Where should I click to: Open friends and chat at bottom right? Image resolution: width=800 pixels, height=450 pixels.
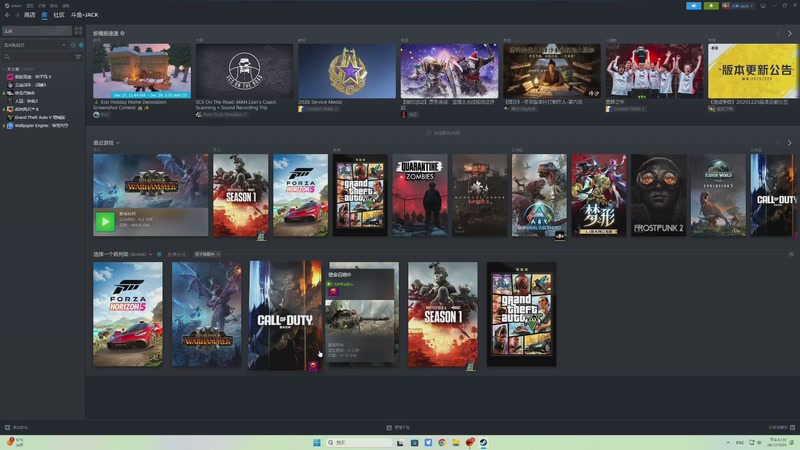point(782,428)
